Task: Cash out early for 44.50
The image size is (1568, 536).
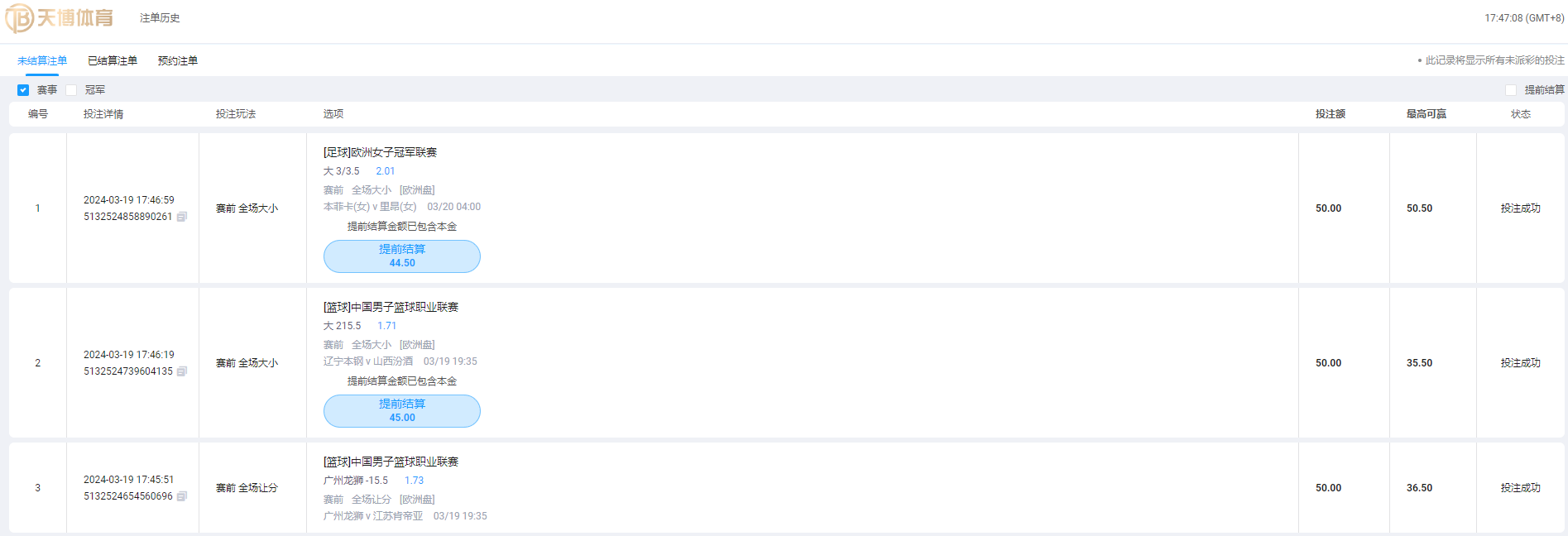Action: (x=402, y=256)
